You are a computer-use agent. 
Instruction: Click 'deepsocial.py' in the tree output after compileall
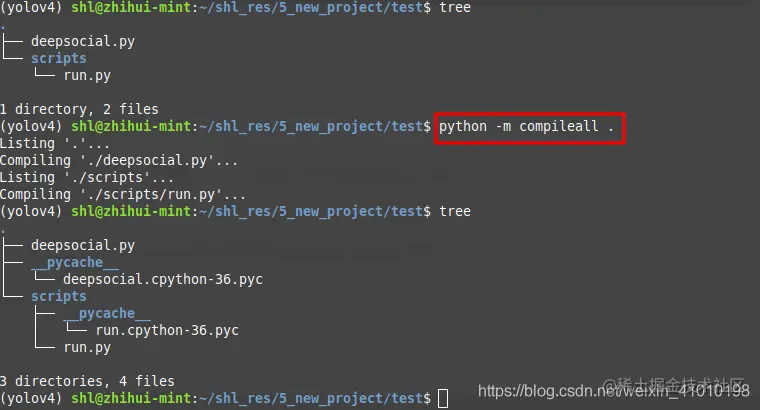click(x=83, y=246)
